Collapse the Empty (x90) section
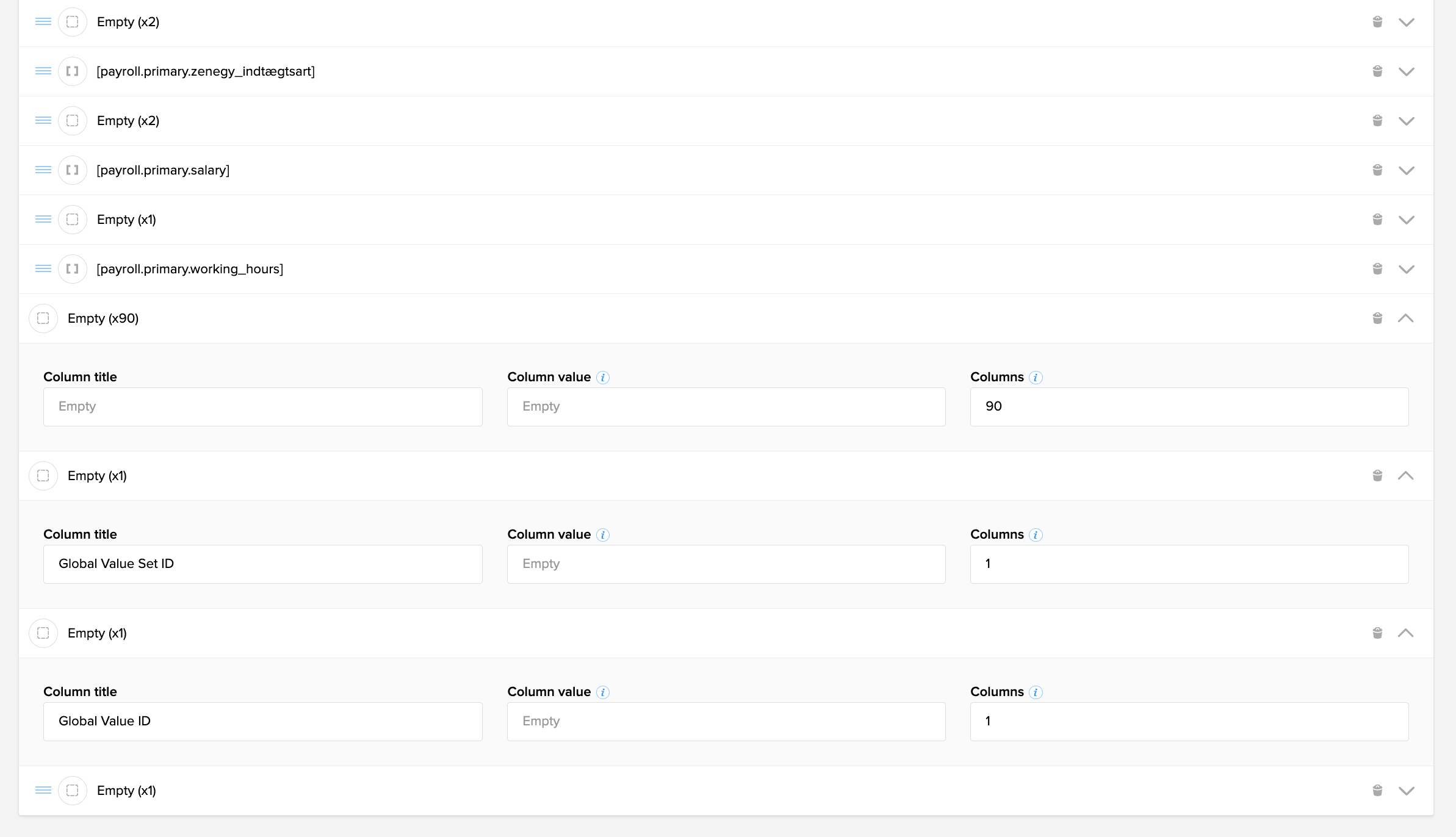Viewport: 1456px width, 837px height. (1406, 318)
